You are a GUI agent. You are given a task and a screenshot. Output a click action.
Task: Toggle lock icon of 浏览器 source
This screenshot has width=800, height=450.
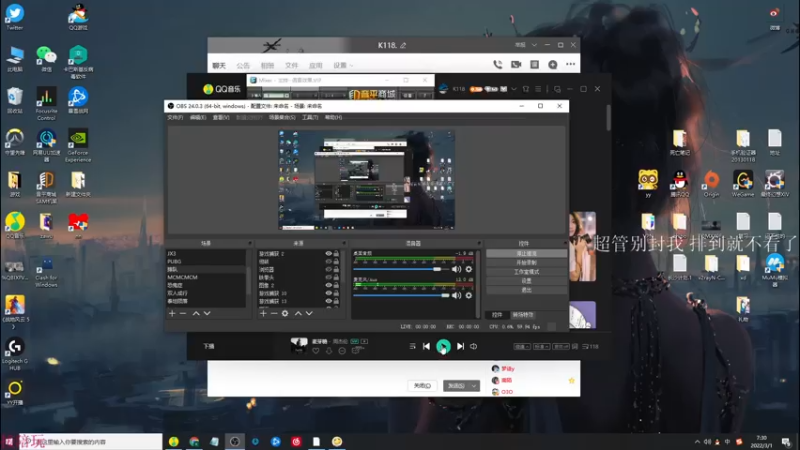pyautogui.click(x=336, y=269)
